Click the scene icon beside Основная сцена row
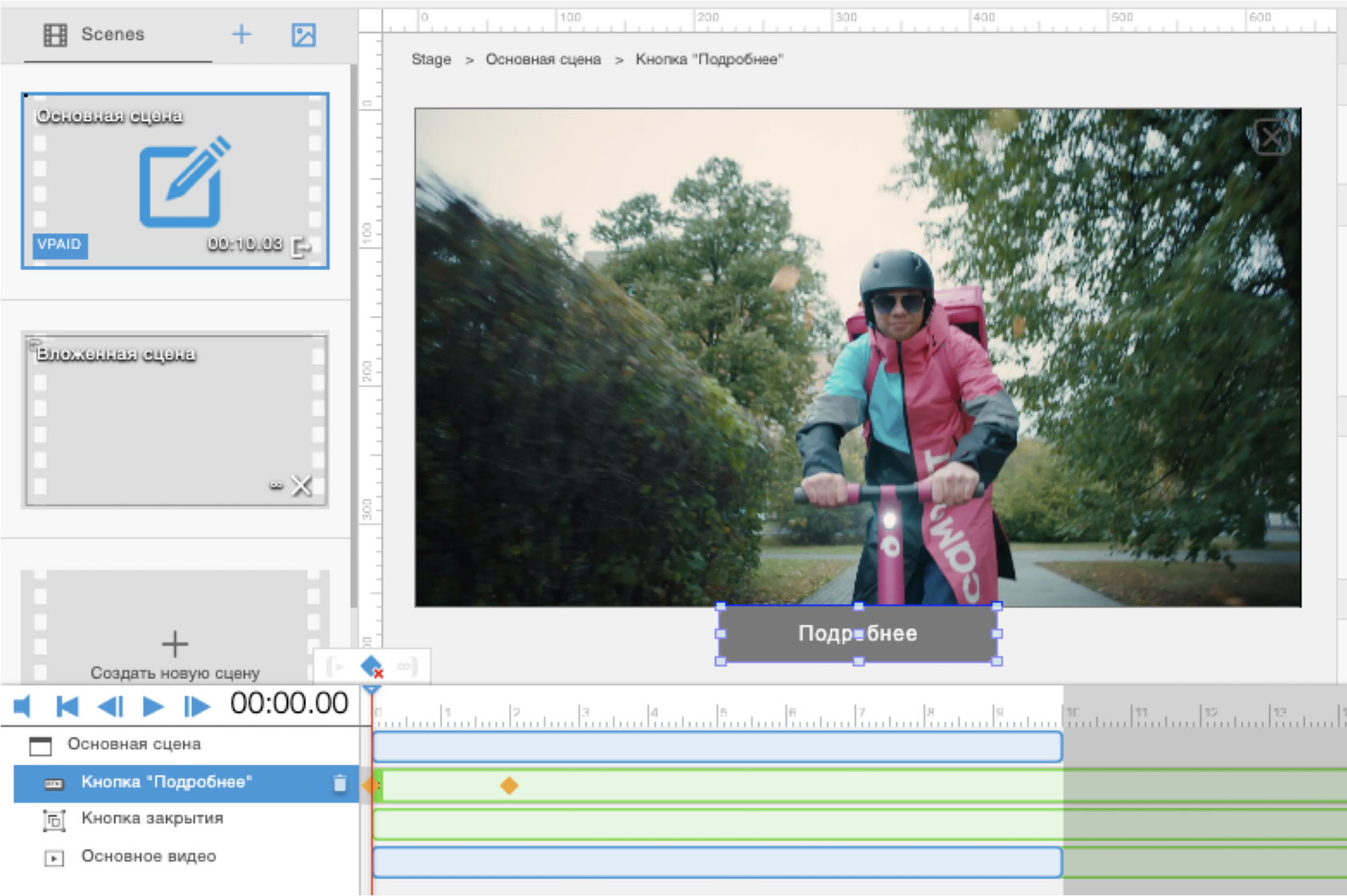The image size is (1347, 896). click(x=40, y=745)
